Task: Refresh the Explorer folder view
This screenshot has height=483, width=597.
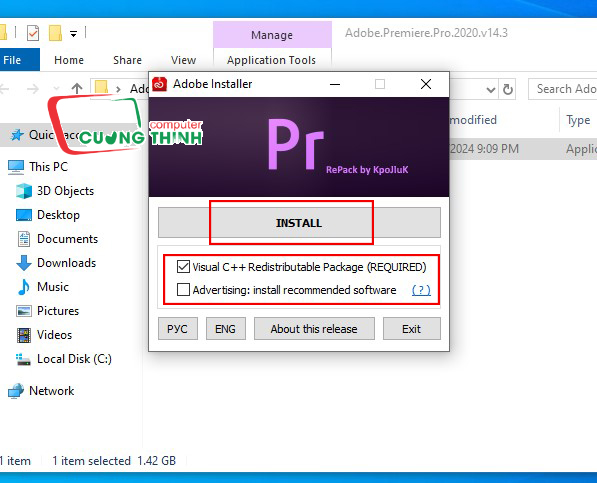Action: [508, 90]
